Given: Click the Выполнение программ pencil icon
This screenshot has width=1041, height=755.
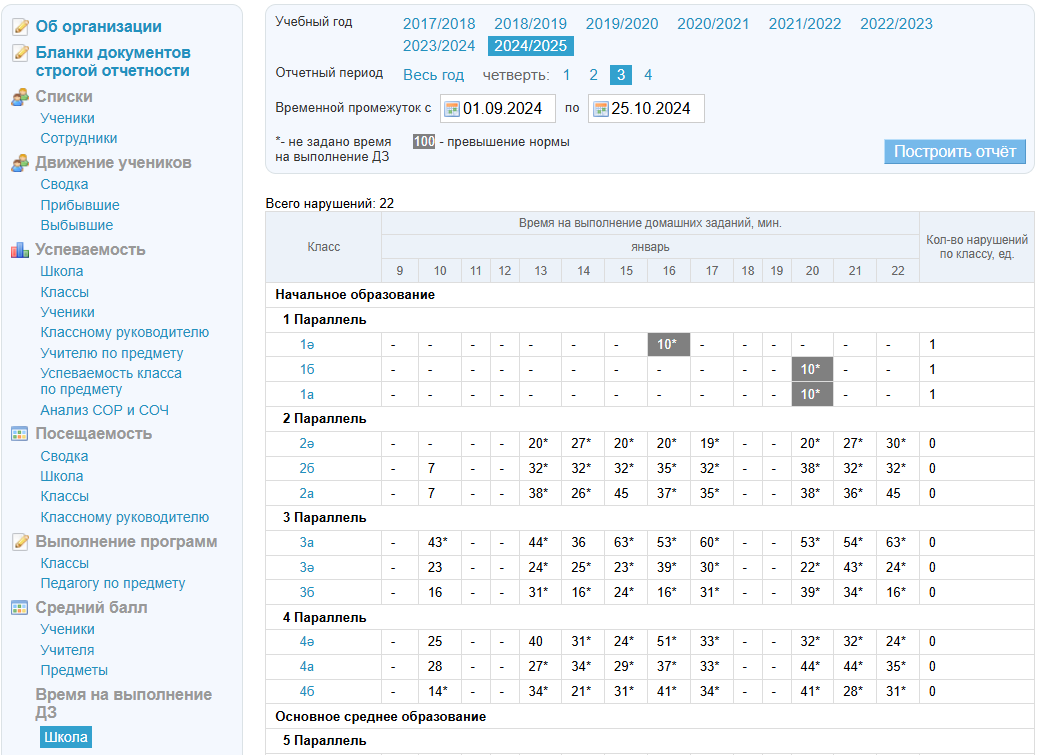Looking at the screenshot, I should point(20,542).
